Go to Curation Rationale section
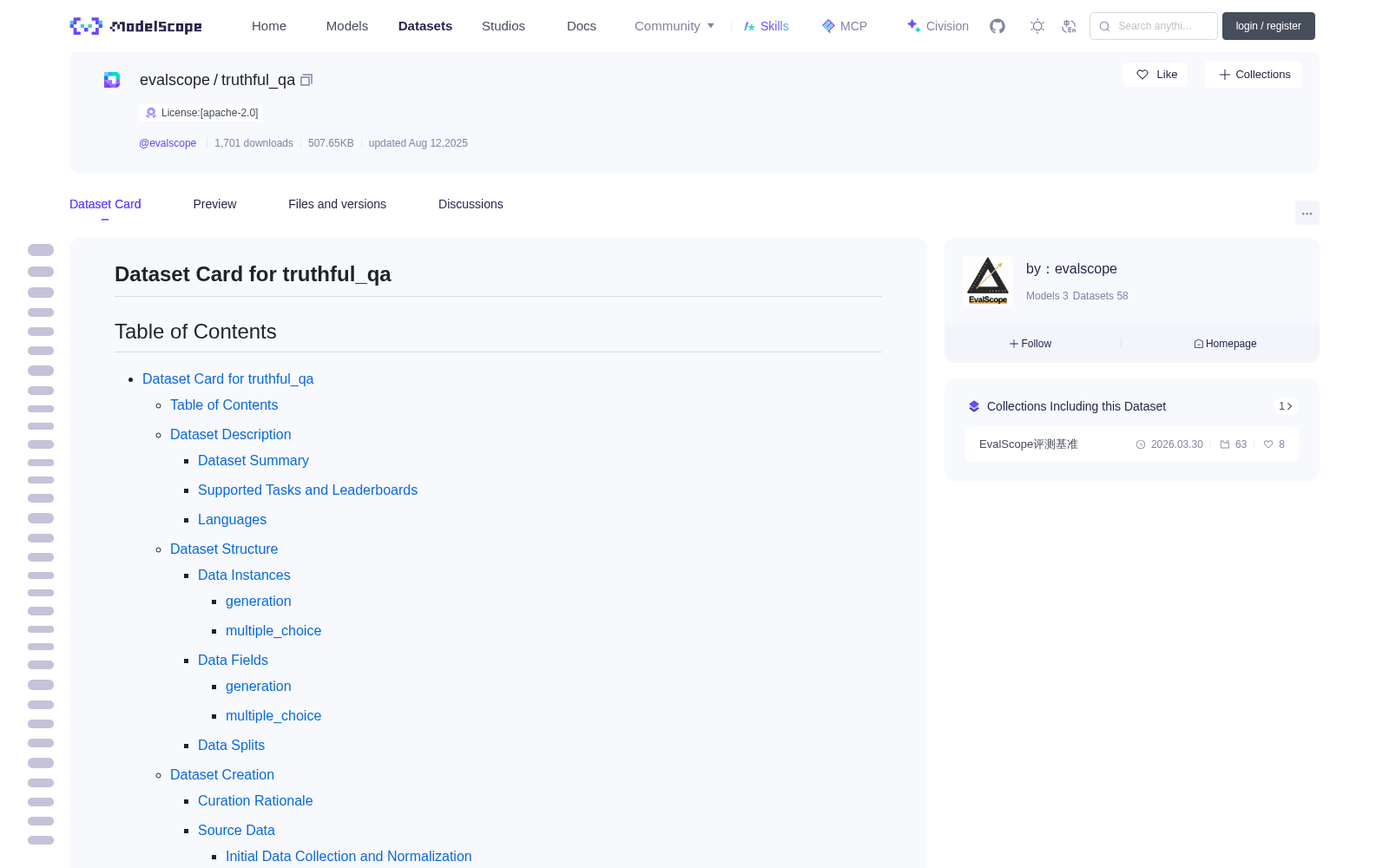This screenshot has height=868, width=1389. tap(255, 801)
